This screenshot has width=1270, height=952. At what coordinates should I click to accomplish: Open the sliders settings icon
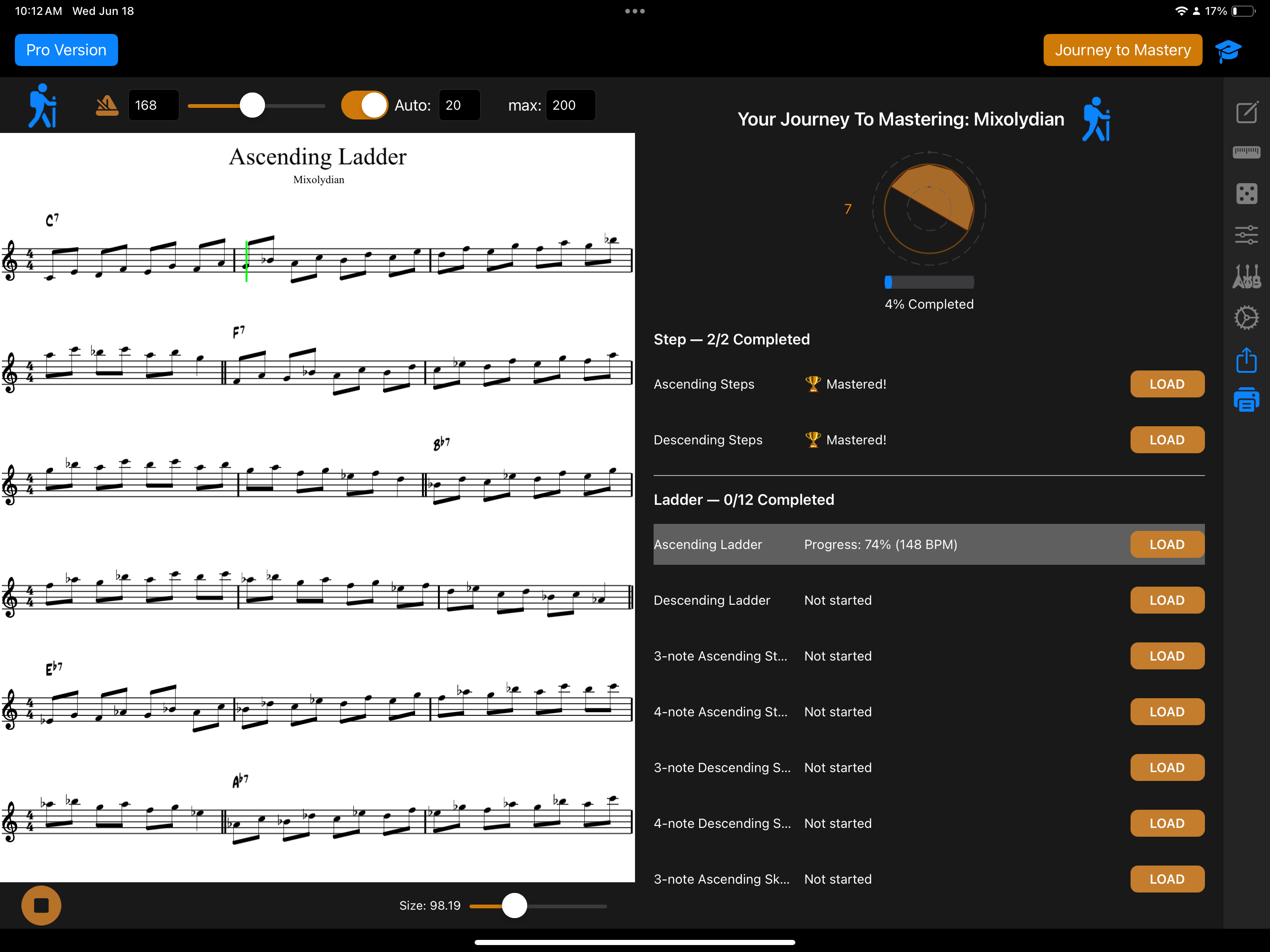point(1246,235)
